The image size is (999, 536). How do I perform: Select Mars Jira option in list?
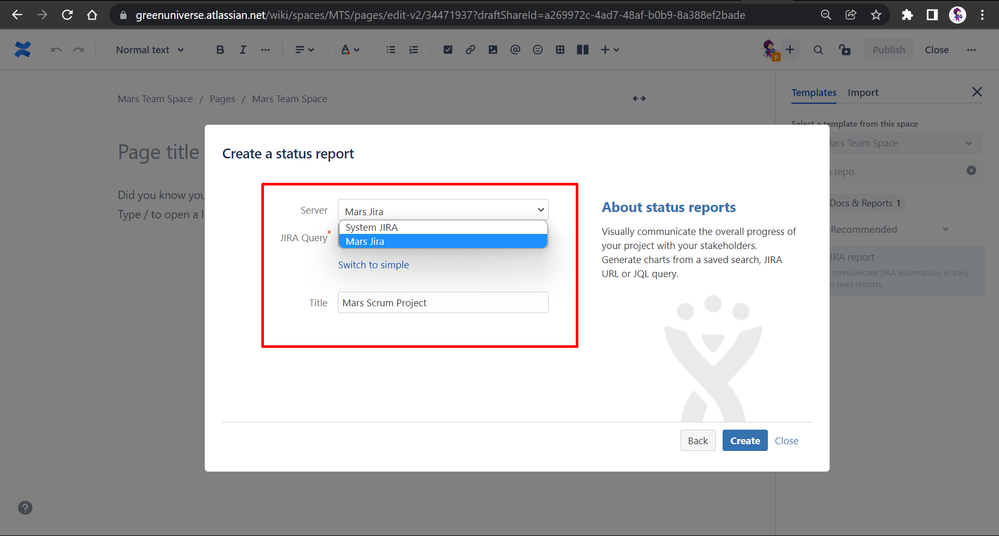[x=443, y=242]
